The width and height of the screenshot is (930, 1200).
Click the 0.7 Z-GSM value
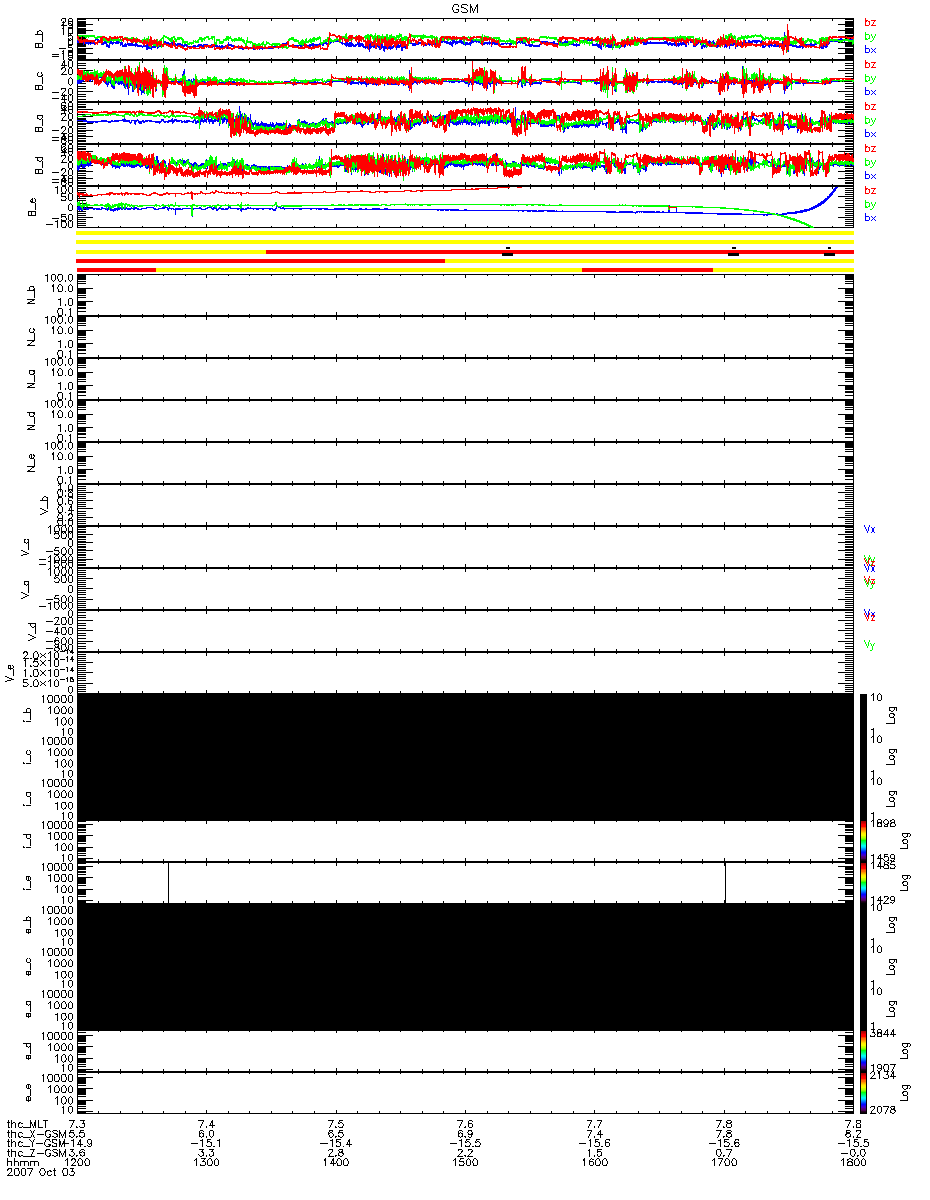[724, 1153]
